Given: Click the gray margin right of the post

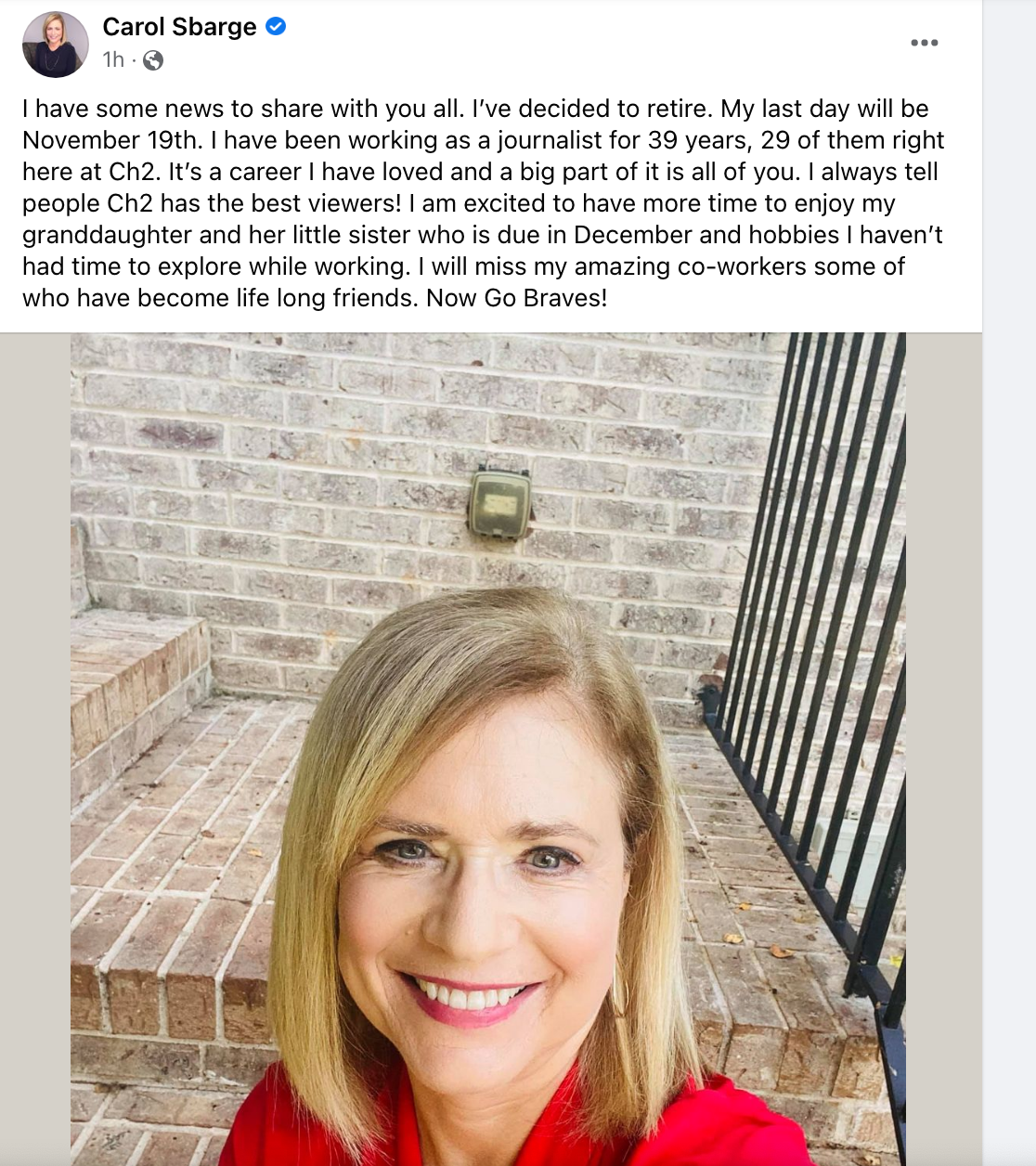Looking at the screenshot, I should pyautogui.click(x=1009, y=583).
